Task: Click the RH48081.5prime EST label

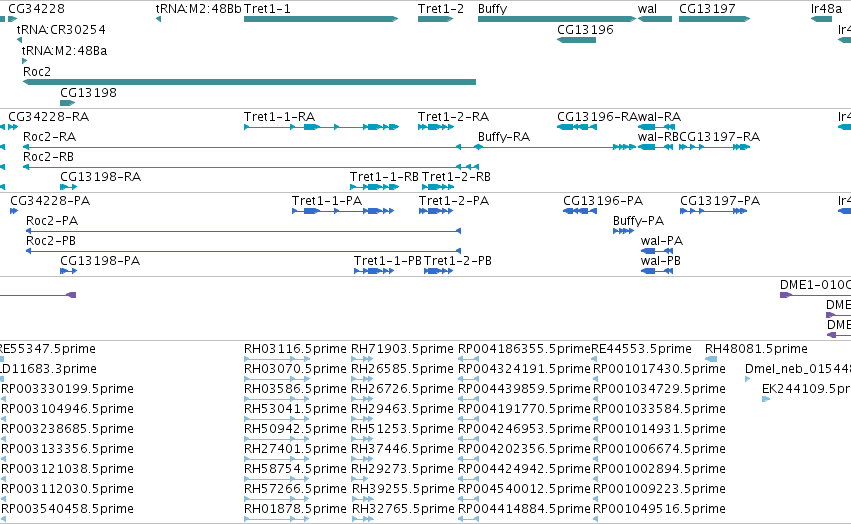Action: (x=756, y=349)
